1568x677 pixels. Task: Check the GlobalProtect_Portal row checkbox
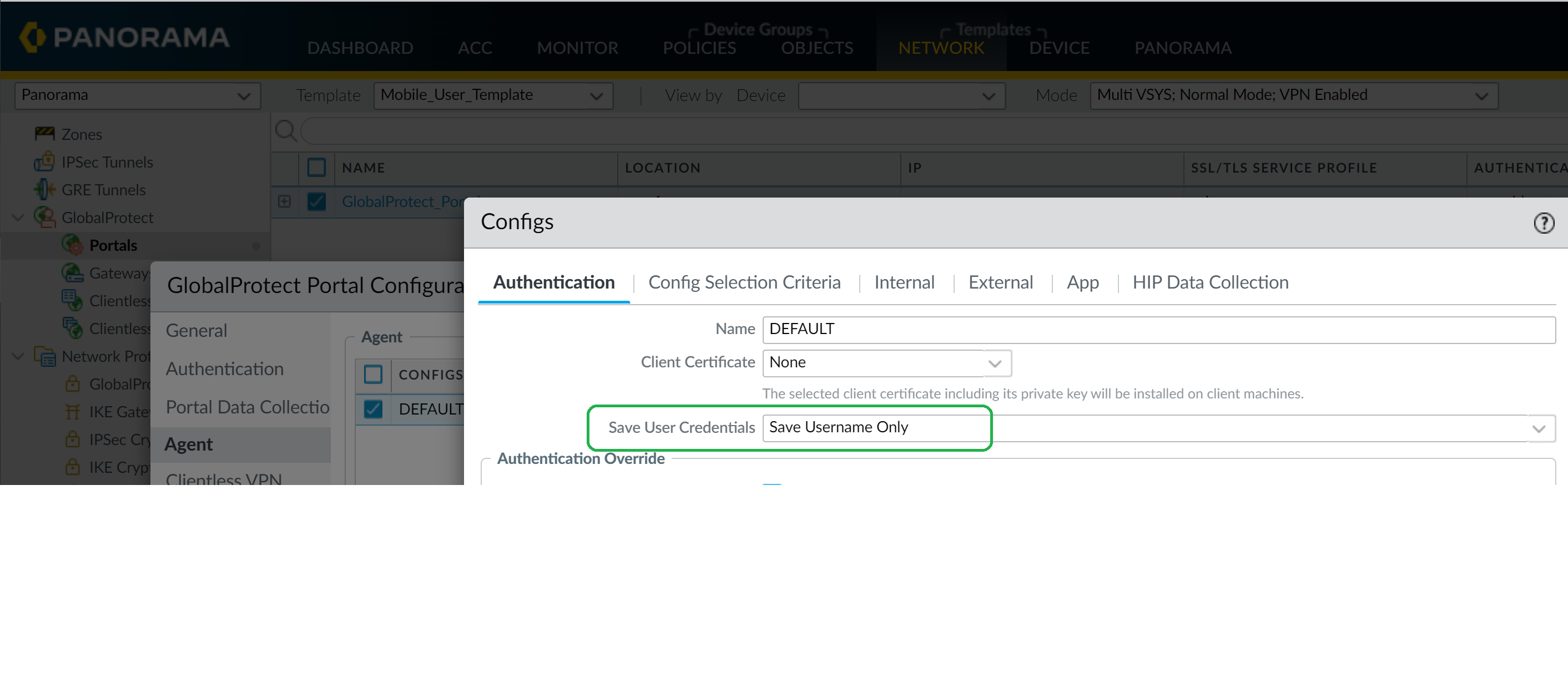click(x=317, y=201)
